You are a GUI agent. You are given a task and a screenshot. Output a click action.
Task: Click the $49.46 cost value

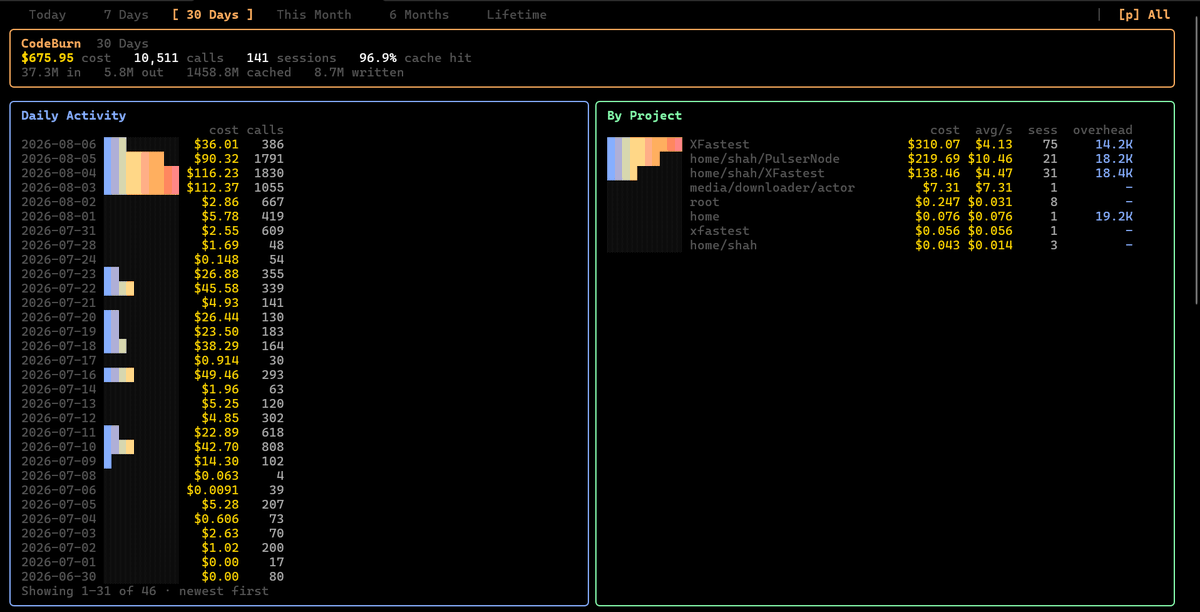tap(216, 375)
